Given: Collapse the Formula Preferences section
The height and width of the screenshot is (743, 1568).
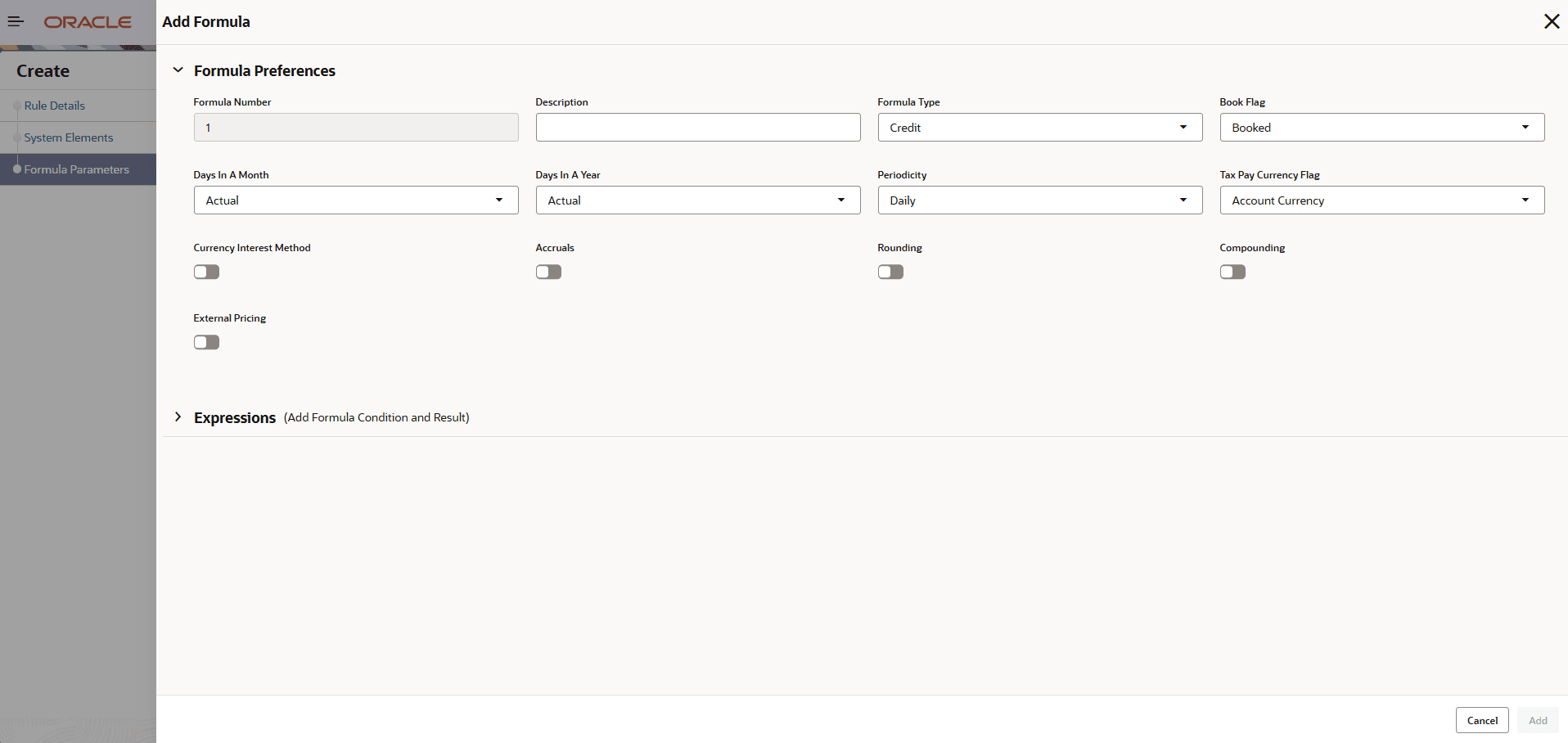Looking at the screenshot, I should pos(178,70).
